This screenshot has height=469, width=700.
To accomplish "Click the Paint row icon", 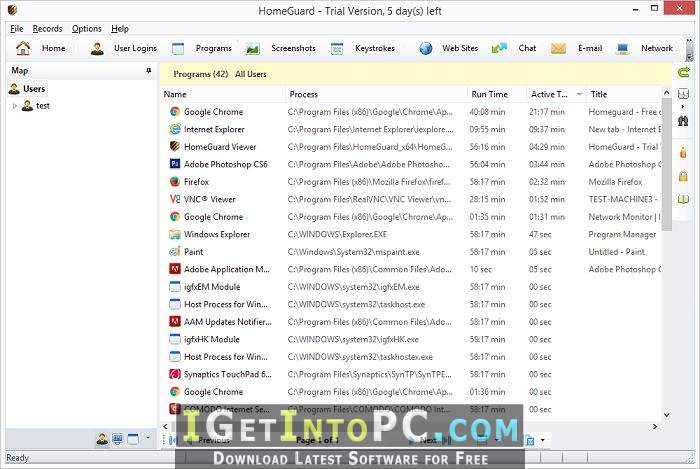I will 175,252.
